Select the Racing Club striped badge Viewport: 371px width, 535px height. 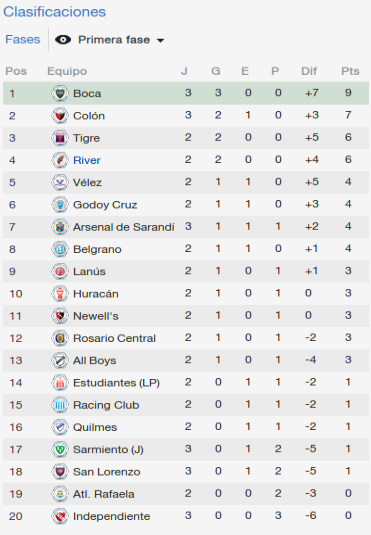(x=60, y=405)
